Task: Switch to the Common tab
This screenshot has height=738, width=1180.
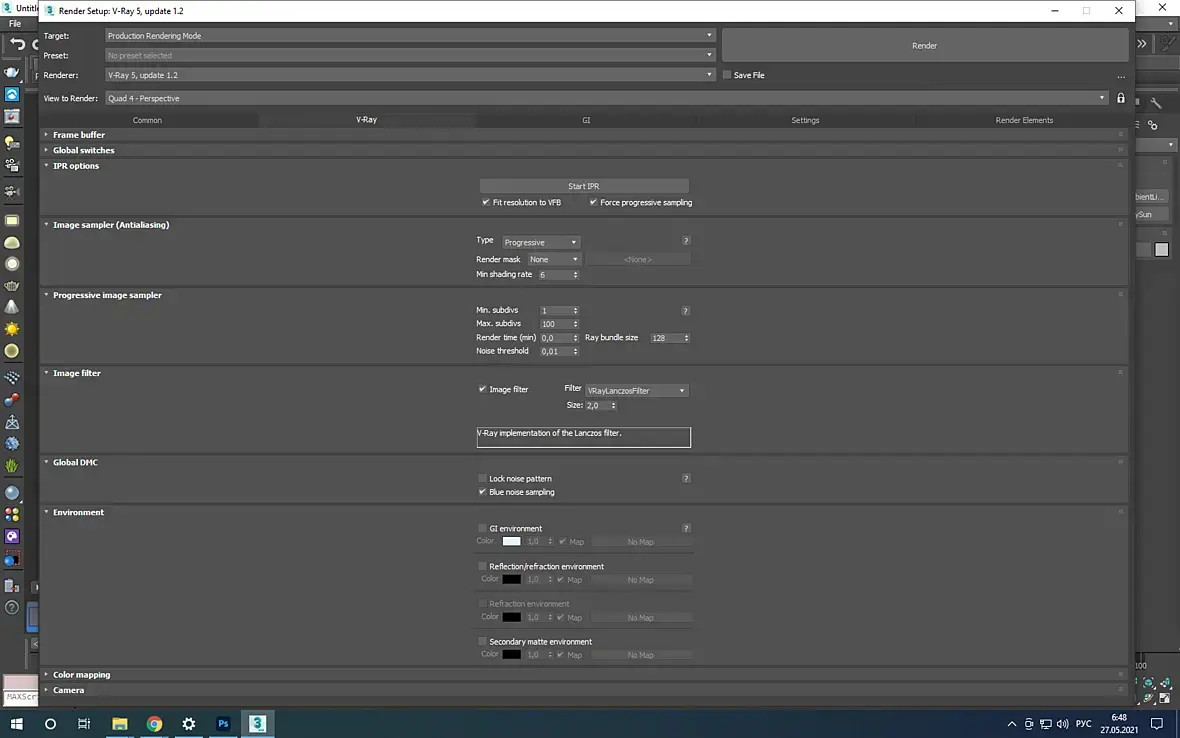Action: point(148,120)
